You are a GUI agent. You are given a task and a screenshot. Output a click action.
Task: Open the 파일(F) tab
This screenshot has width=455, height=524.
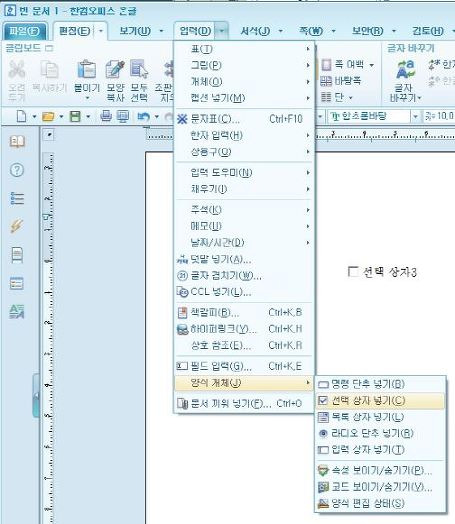[x=24, y=31]
